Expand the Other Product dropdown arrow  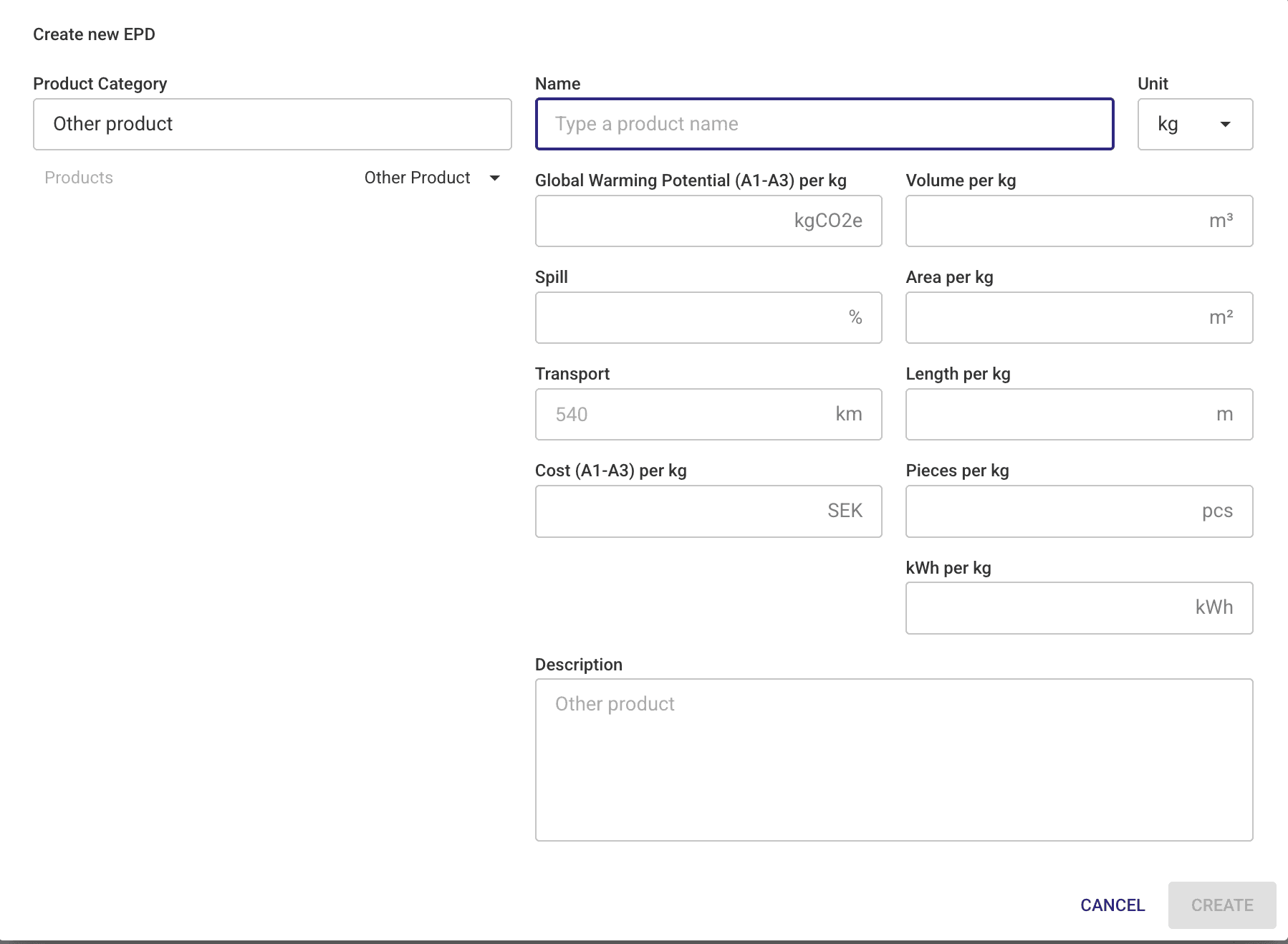(x=494, y=178)
